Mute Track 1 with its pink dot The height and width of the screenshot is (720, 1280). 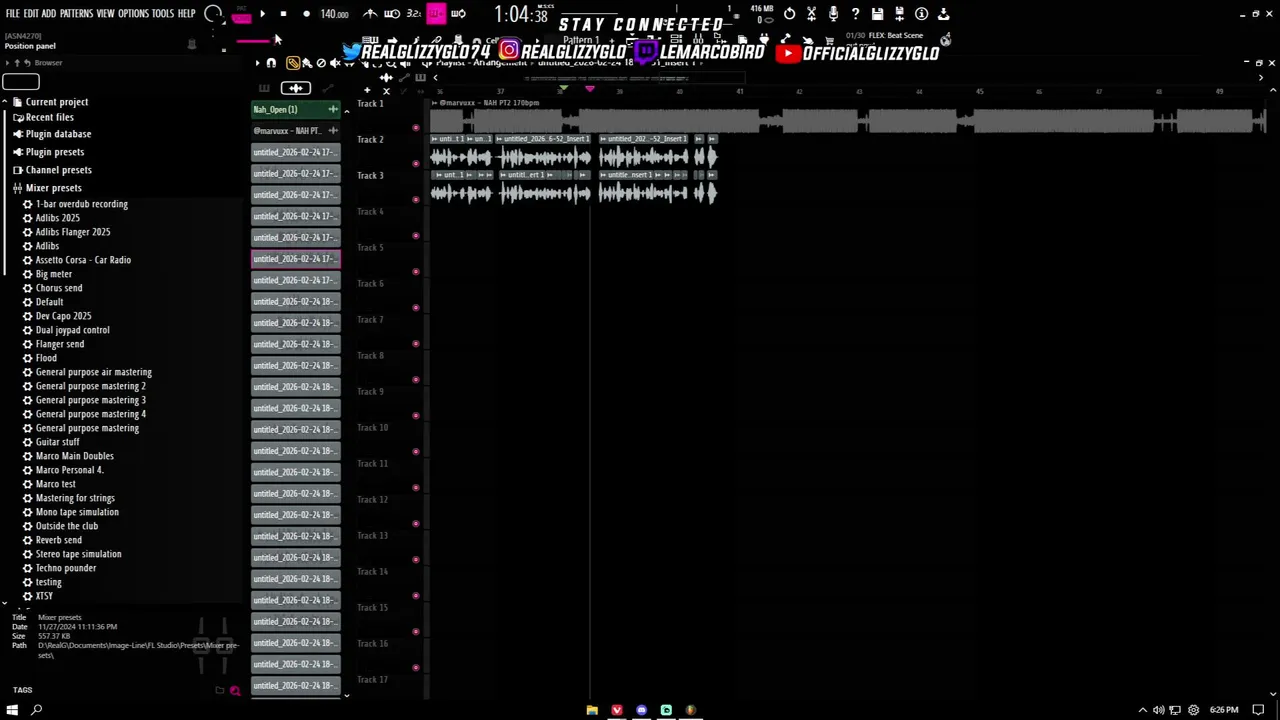[416, 128]
